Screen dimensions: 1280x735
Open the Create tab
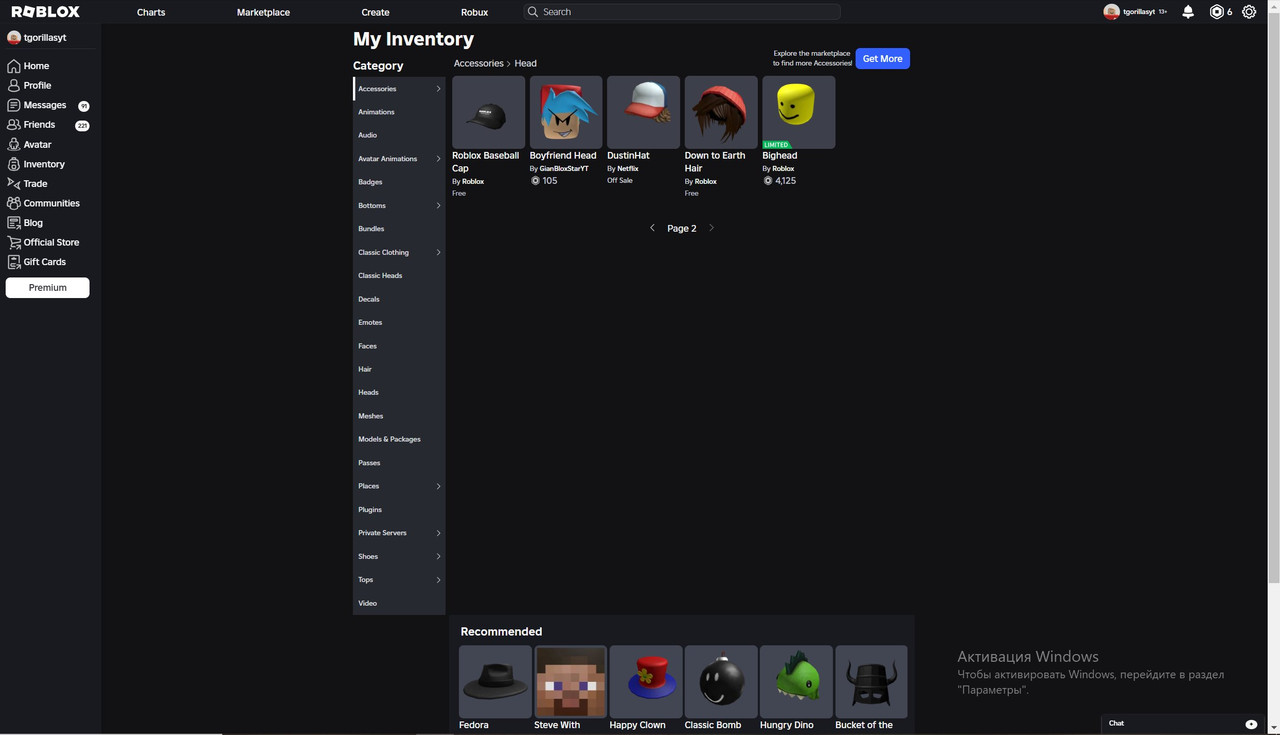tap(375, 12)
